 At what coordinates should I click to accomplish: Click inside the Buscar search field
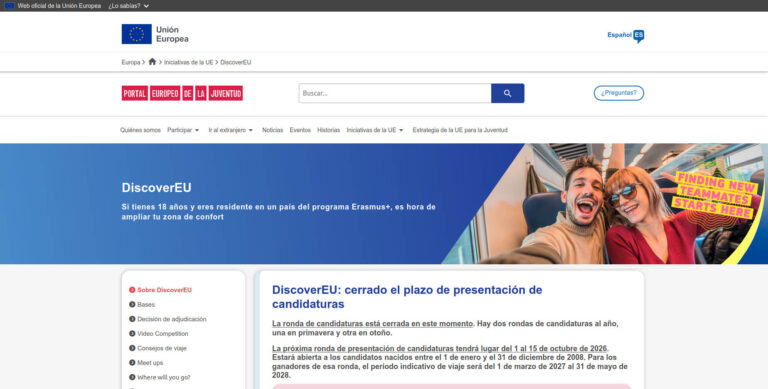(395, 93)
